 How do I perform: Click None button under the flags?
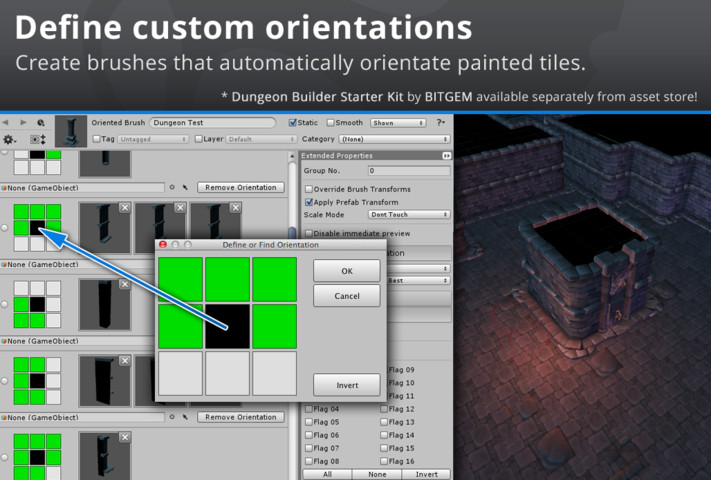pos(377,474)
